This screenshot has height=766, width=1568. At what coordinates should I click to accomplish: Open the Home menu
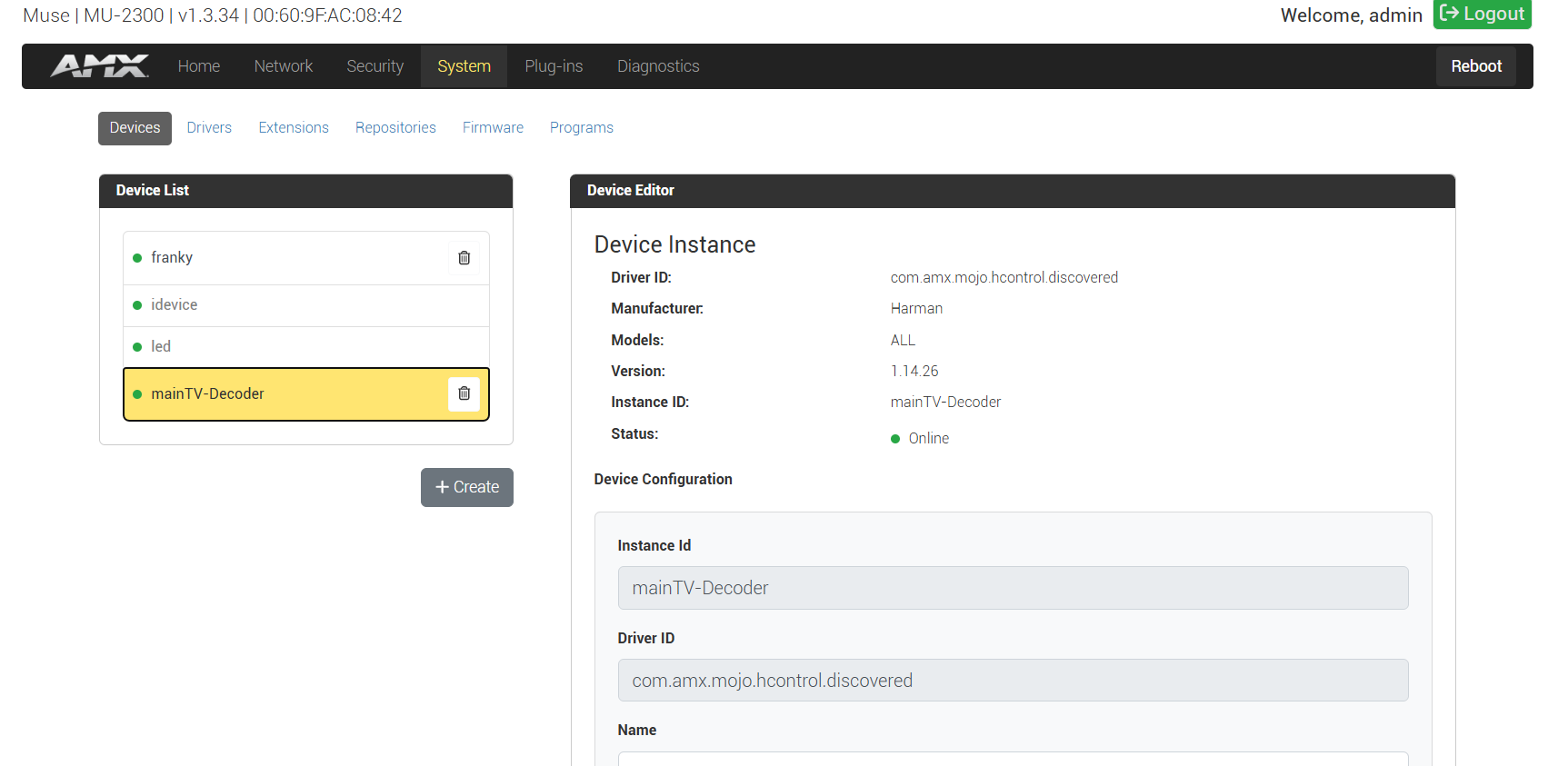[199, 66]
